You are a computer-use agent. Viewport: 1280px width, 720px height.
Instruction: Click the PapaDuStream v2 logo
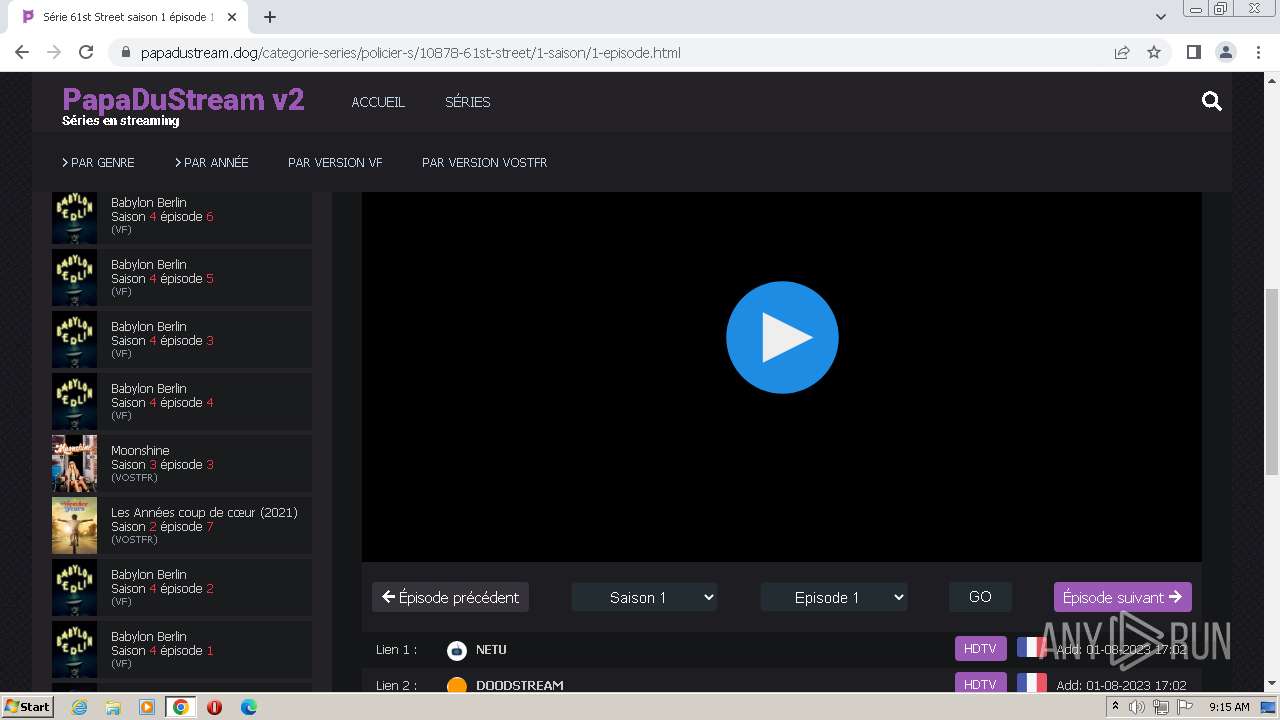click(183, 100)
